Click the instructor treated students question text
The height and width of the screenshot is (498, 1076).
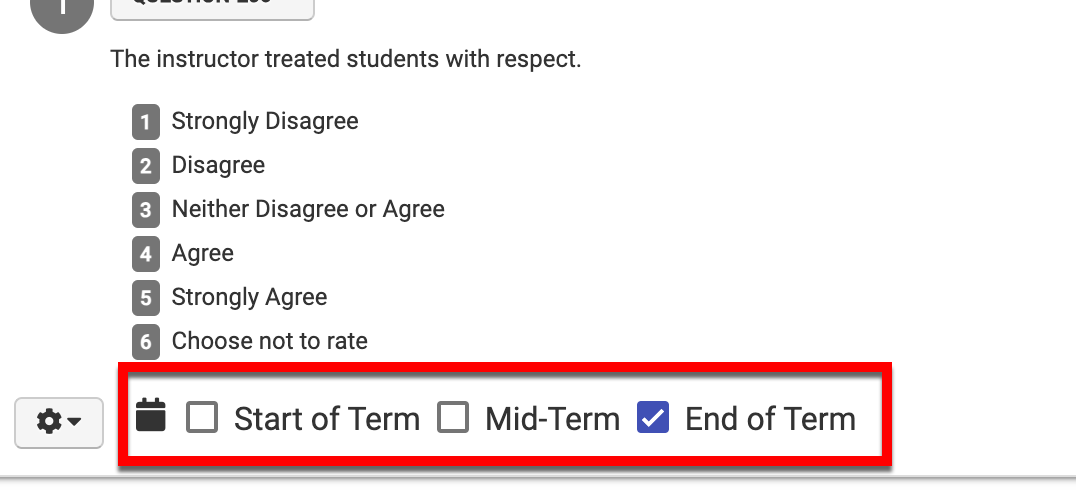click(x=345, y=59)
